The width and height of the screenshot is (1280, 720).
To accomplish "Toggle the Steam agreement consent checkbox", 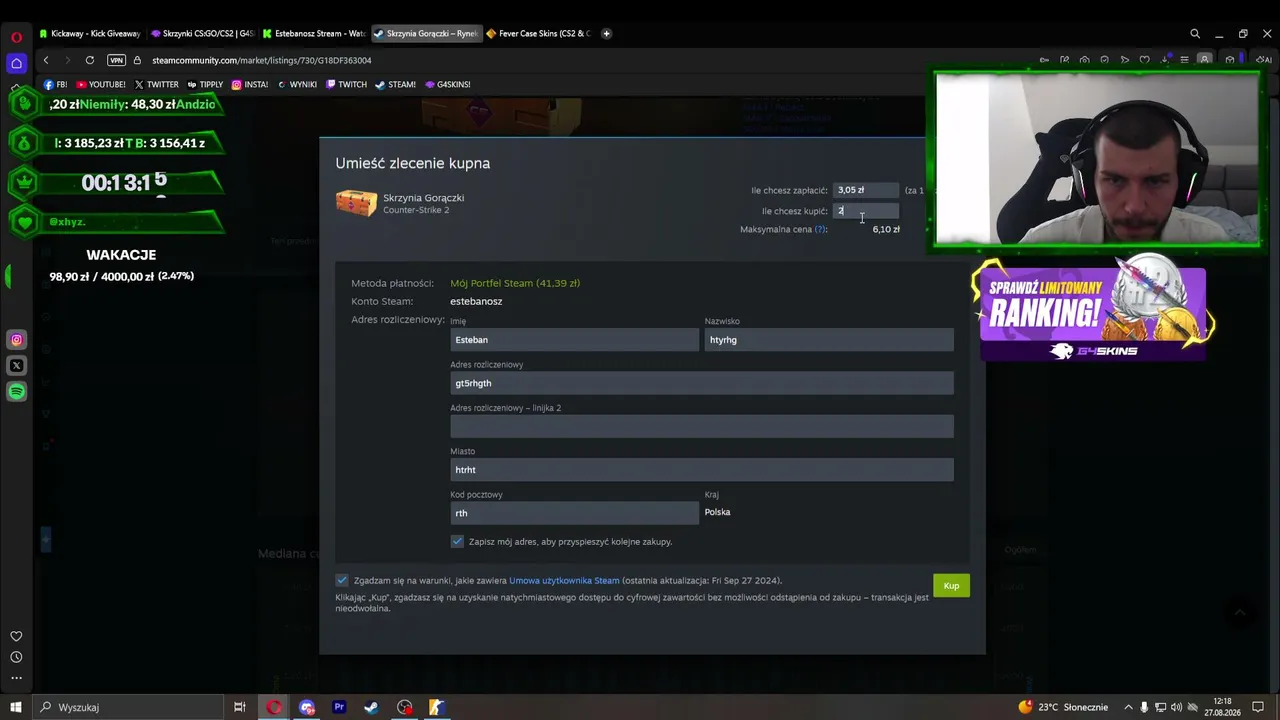I will coord(342,580).
